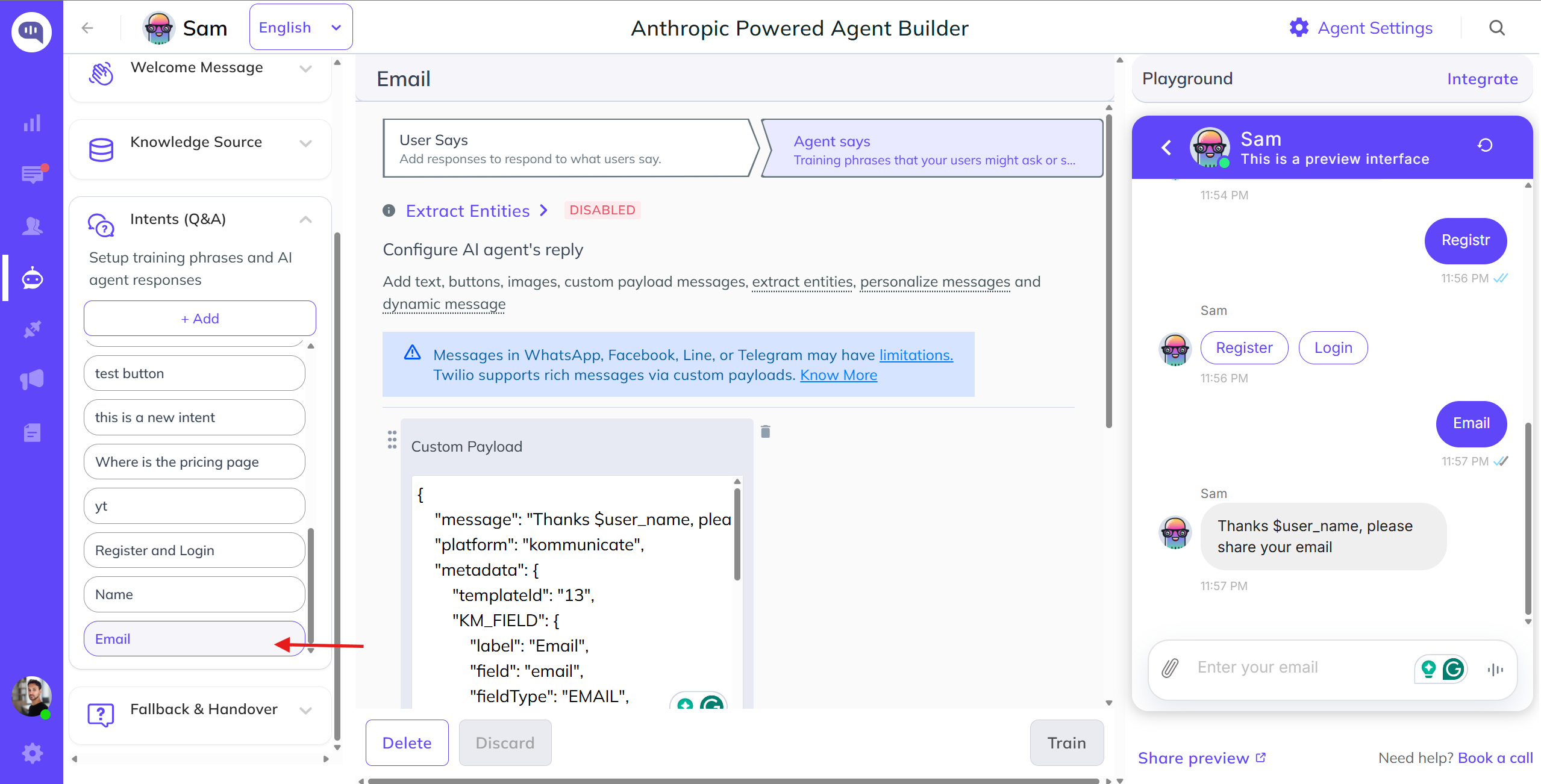
Task: Open the settings gear in left sidebar
Action: (33, 753)
